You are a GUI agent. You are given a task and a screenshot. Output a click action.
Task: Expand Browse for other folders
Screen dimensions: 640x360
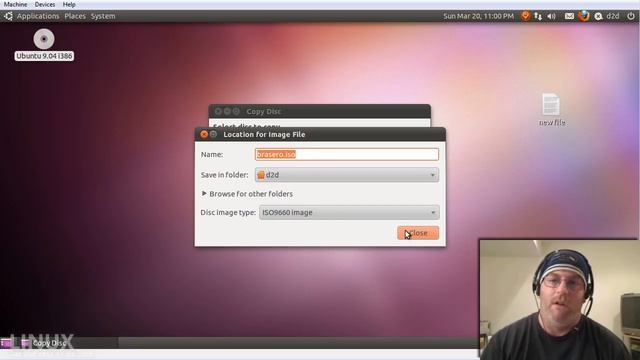tap(247, 194)
